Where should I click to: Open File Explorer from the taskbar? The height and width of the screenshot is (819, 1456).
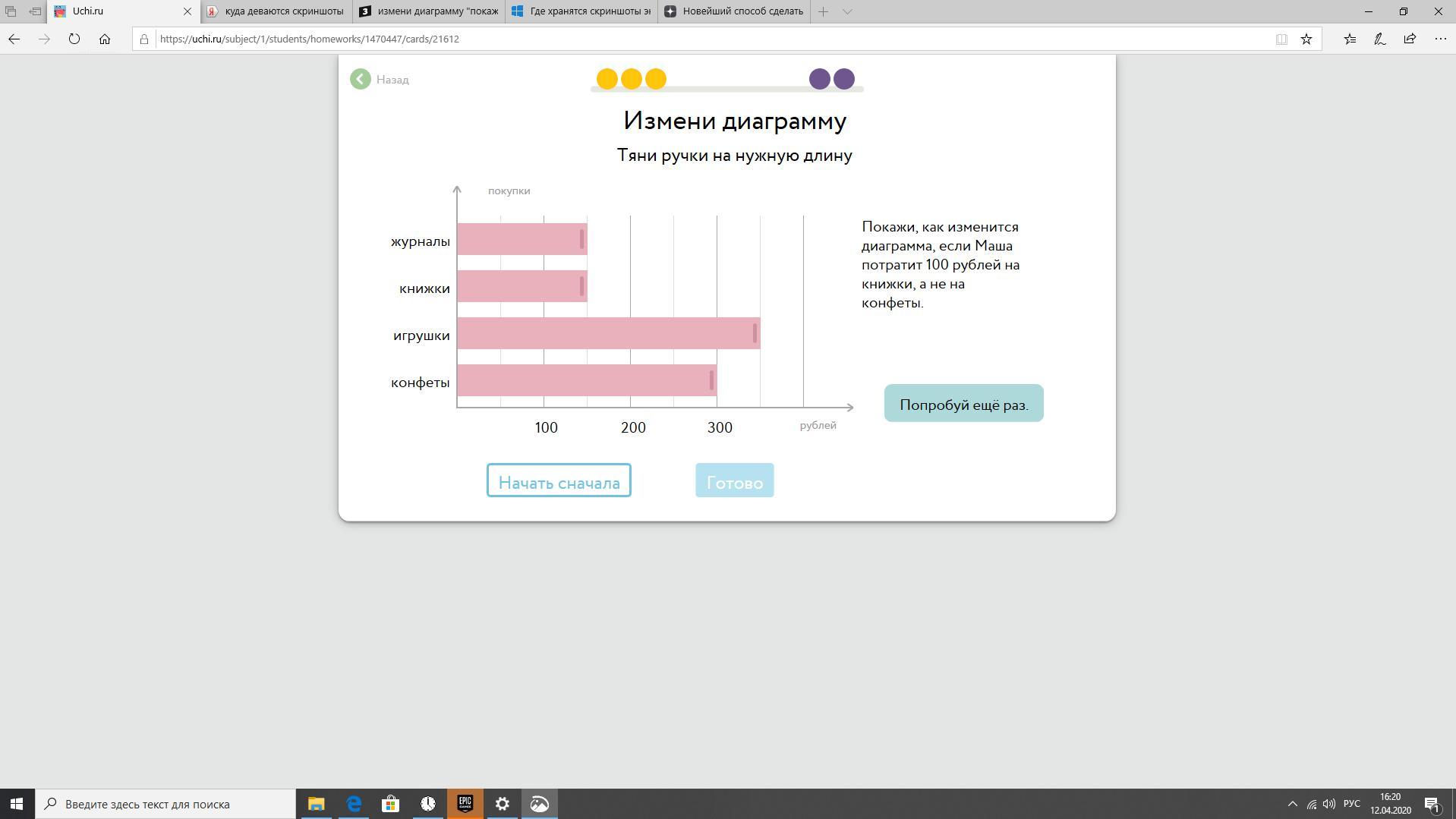(316, 804)
